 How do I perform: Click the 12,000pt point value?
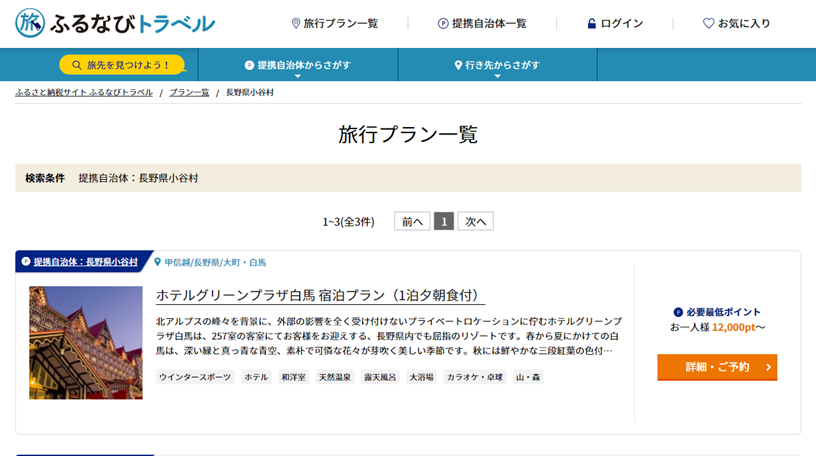pos(734,327)
